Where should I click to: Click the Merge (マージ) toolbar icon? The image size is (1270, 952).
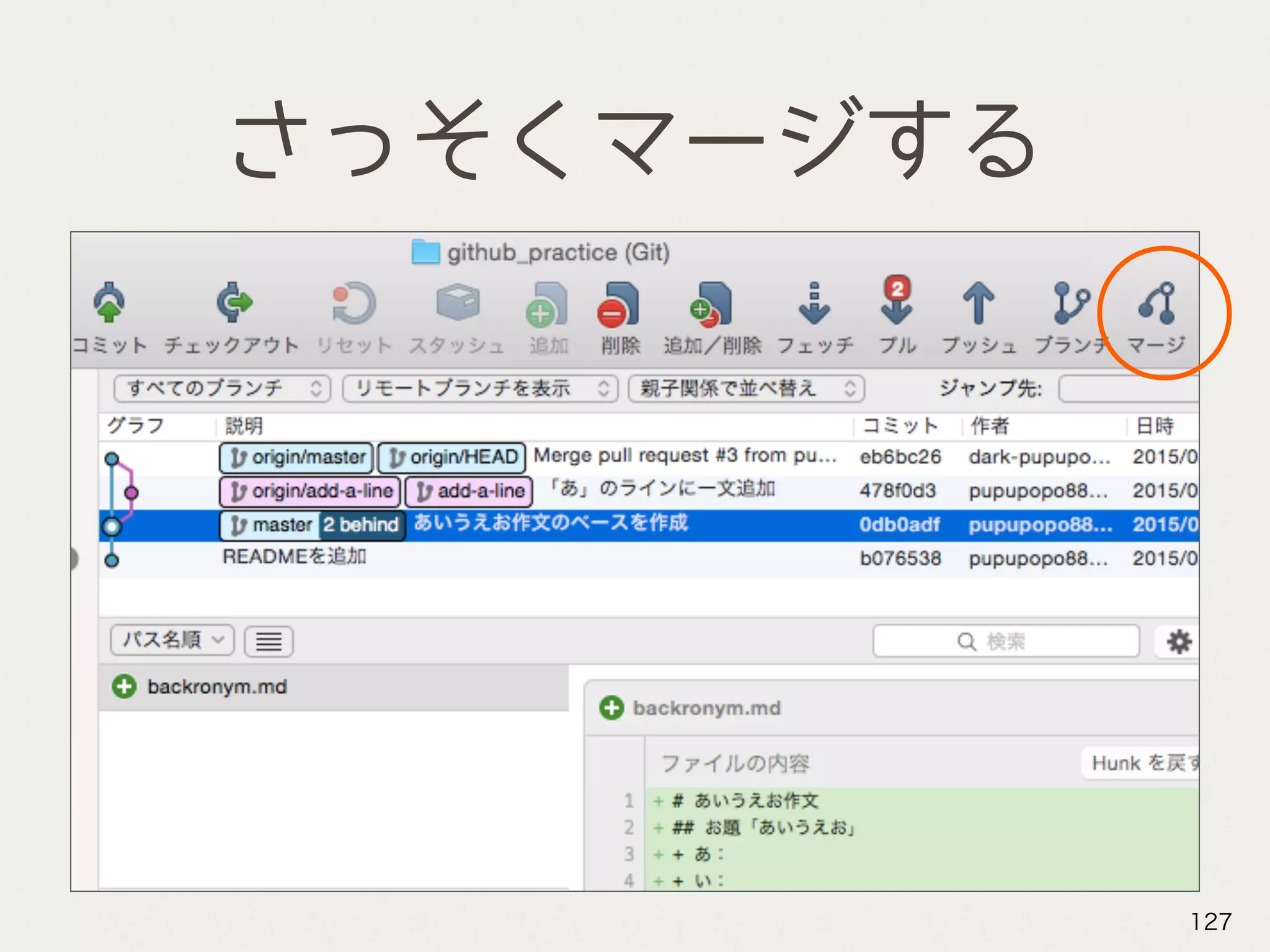[x=1158, y=304]
